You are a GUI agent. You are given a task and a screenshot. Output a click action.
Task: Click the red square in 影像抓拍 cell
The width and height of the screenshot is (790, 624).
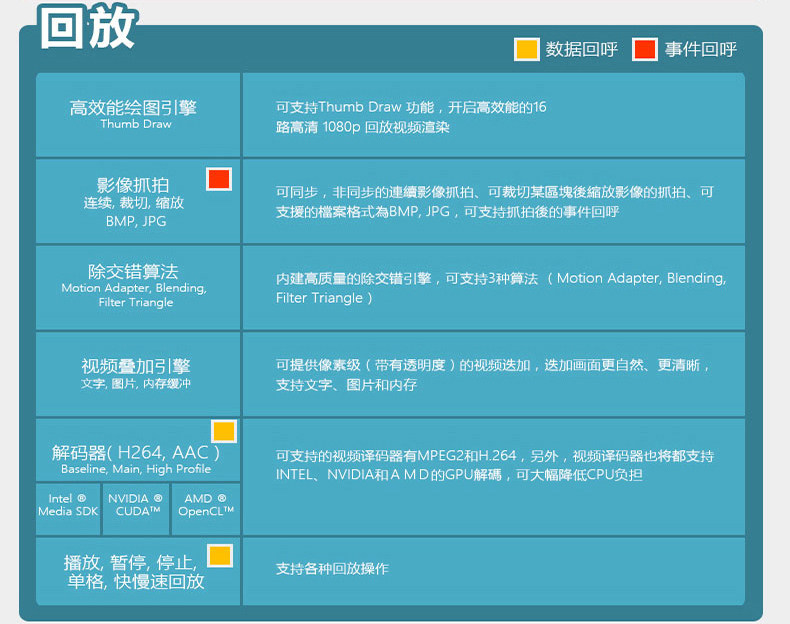[x=219, y=179]
